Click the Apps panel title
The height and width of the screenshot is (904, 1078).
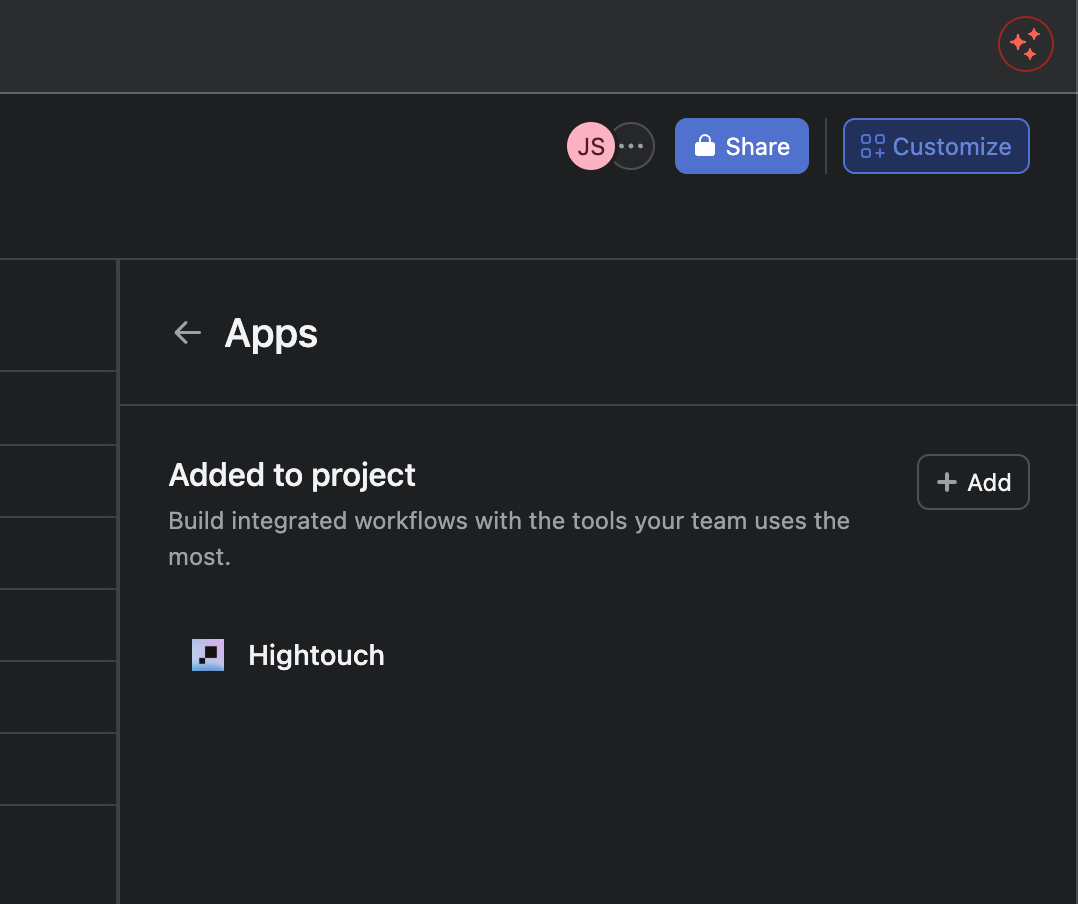(x=271, y=334)
